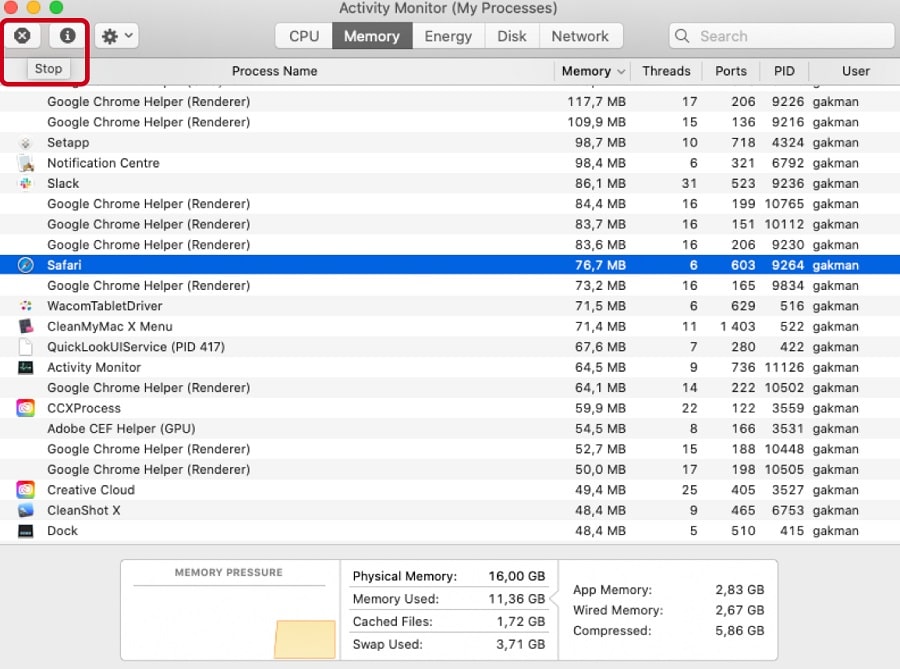Viewport: 900px width, 669px height.
Task: Select QuickLookUIService (PID 417) row
Action: 450,347
